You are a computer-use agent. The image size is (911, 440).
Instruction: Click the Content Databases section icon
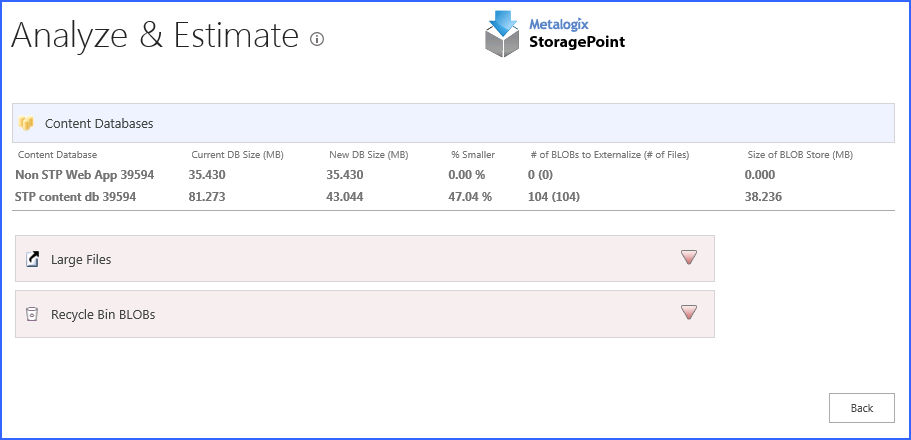(x=27, y=124)
